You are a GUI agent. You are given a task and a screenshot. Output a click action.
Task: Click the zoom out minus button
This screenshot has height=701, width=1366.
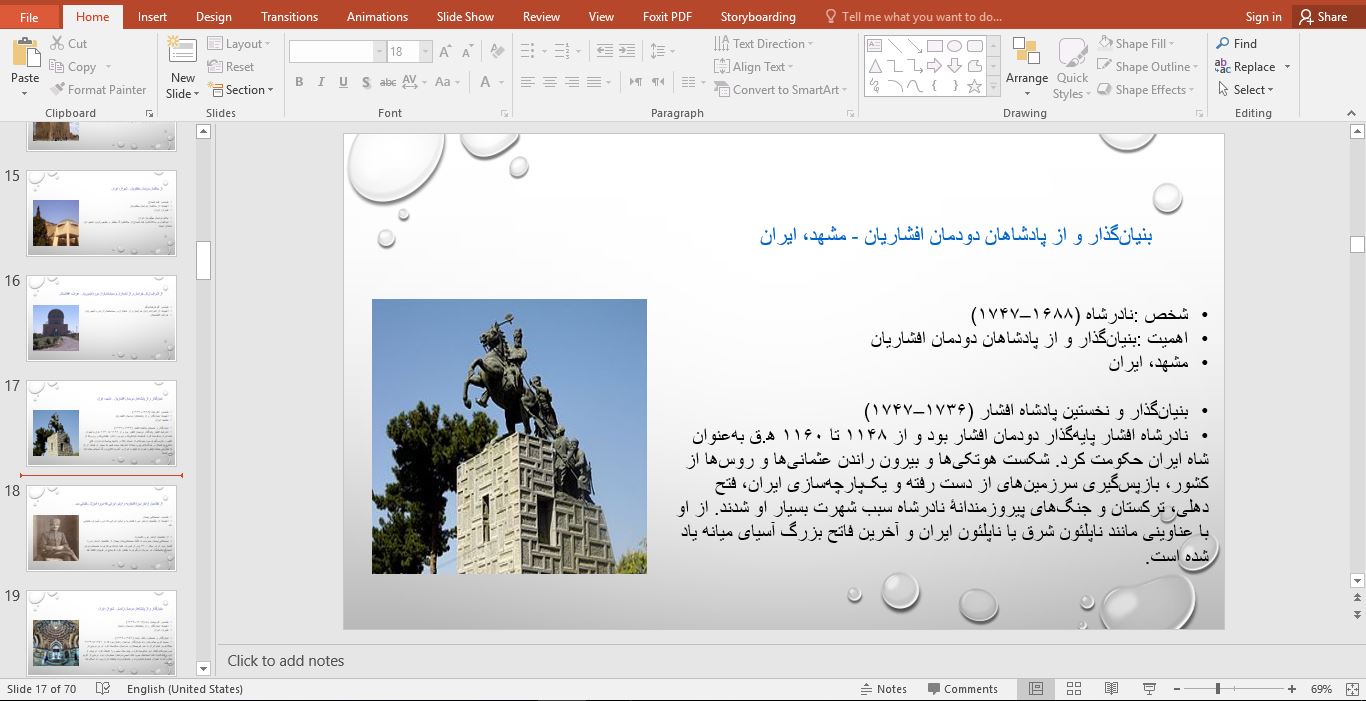(x=1177, y=689)
